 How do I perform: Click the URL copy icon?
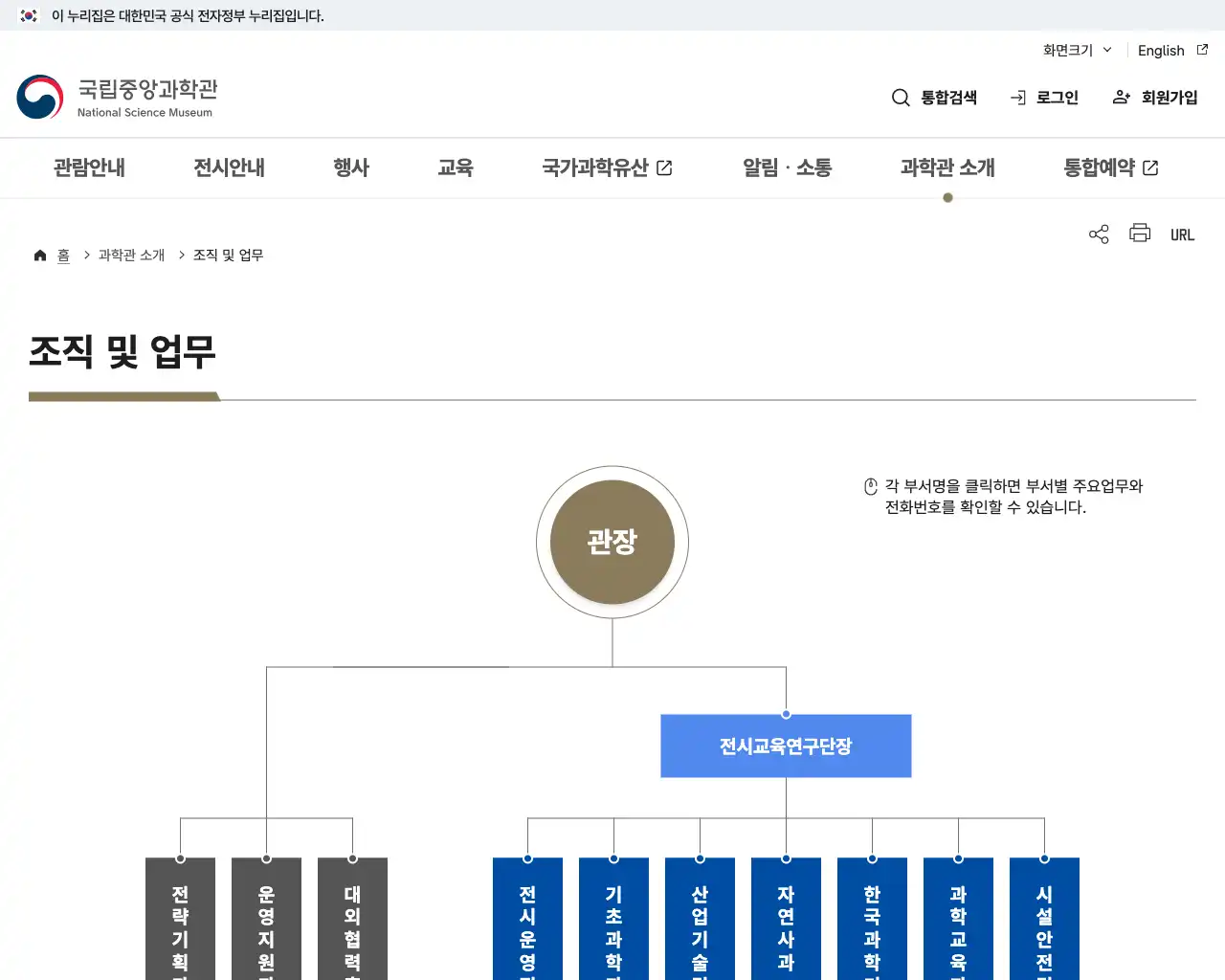click(1183, 234)
